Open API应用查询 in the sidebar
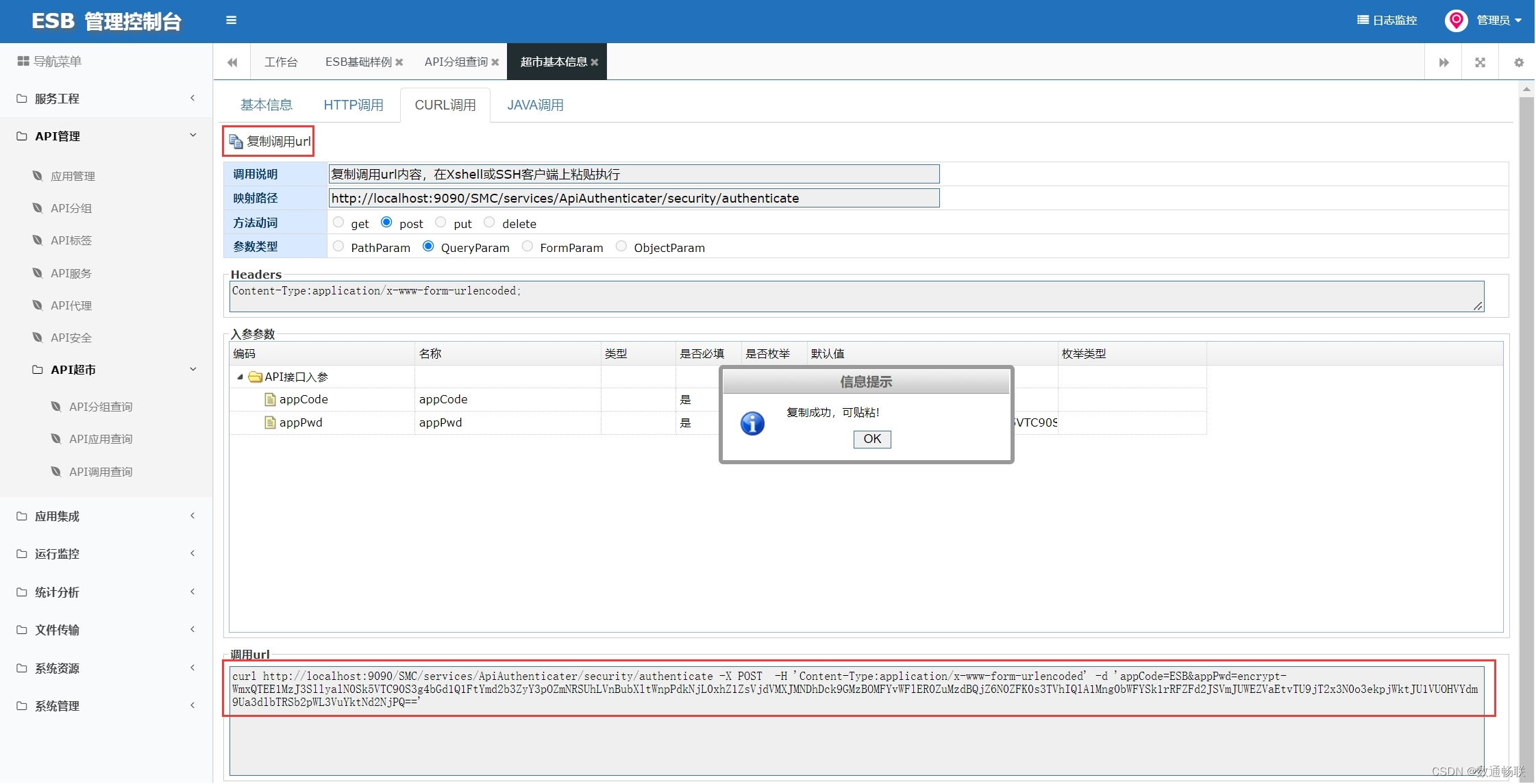This screenshot has height=784, width=1536. pos(101,439)
